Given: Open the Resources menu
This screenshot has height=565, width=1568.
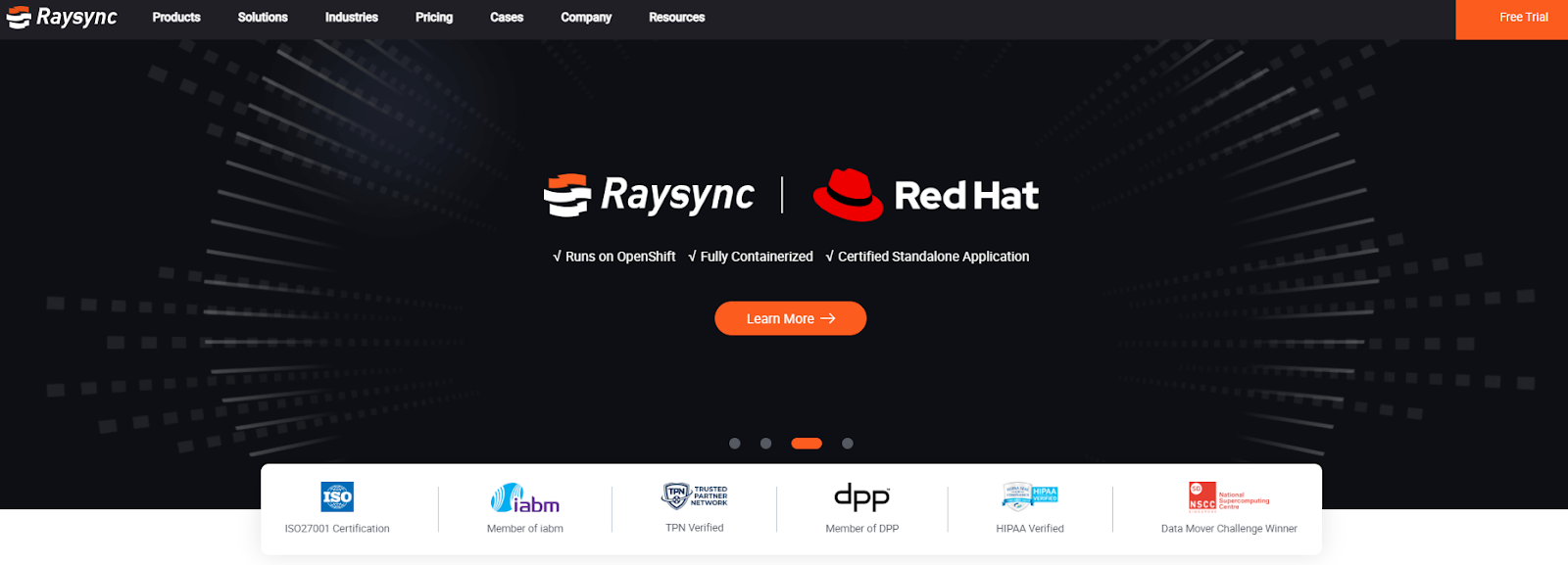Looking at the screenshot, I should coord(677,18).
